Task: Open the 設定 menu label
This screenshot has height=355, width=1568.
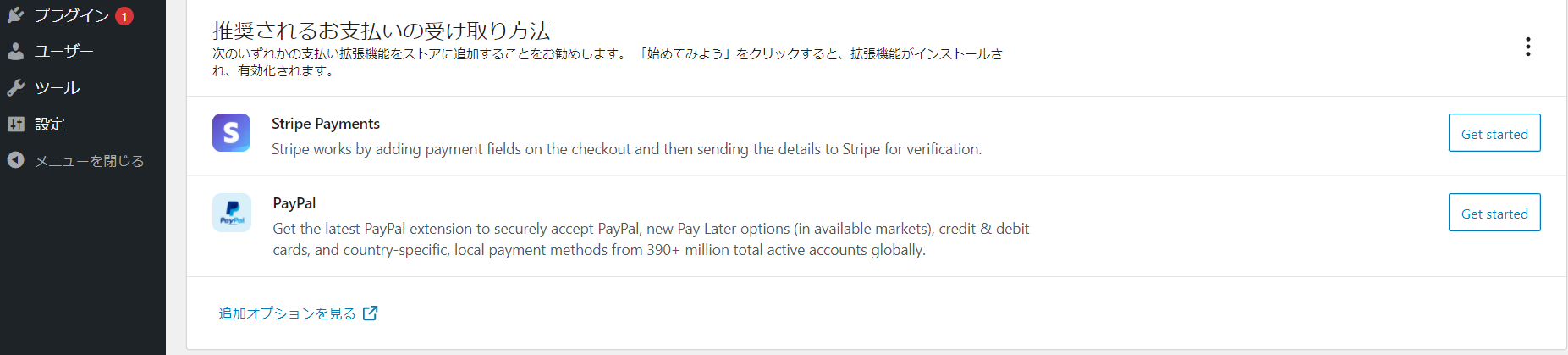Action: click(x=49, y=125)
